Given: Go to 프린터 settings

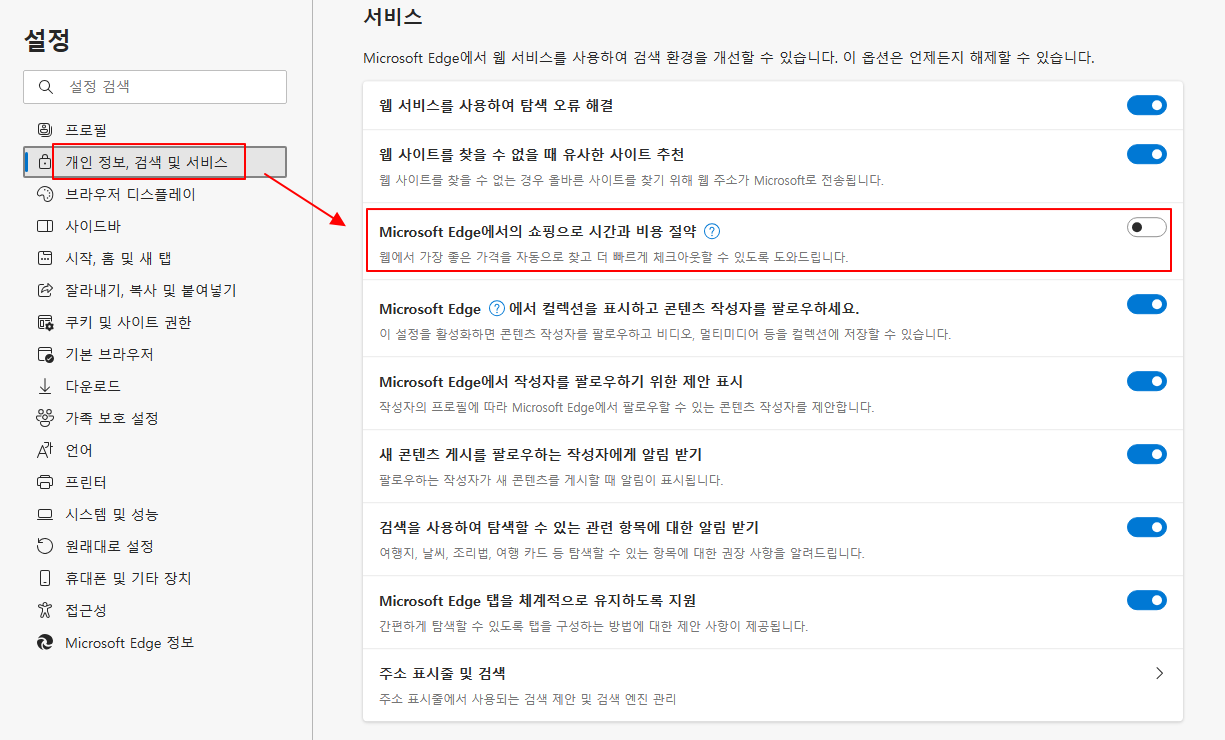Looking at the screenshot, I should coord(155,482).
